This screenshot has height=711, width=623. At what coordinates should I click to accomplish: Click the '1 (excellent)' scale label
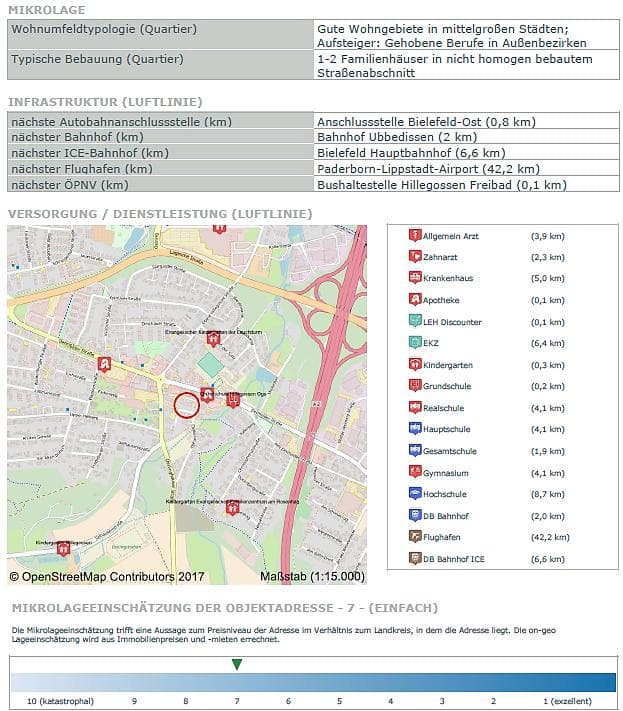pyautogui.click(x=567, y=701)
